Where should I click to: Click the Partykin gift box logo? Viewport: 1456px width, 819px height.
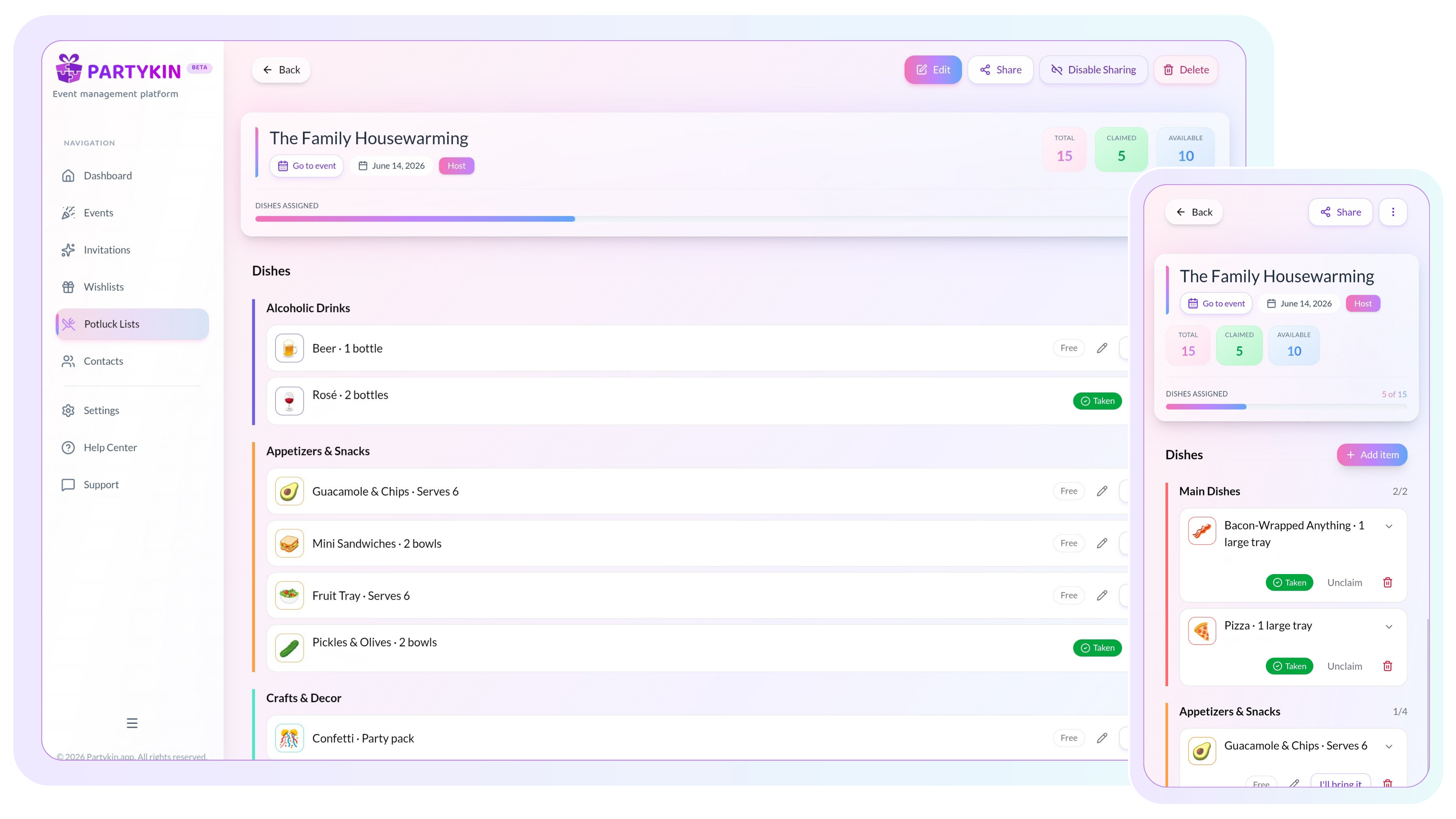point(69,69)
